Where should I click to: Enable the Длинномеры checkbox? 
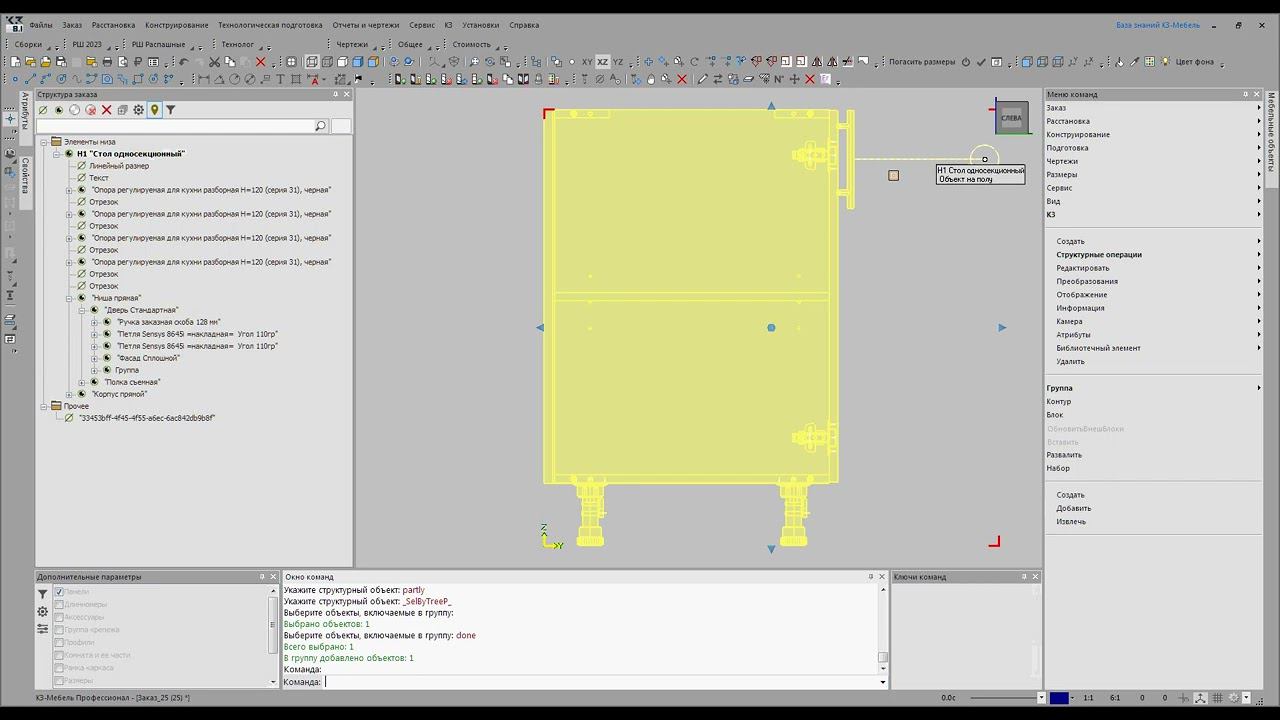59,604
